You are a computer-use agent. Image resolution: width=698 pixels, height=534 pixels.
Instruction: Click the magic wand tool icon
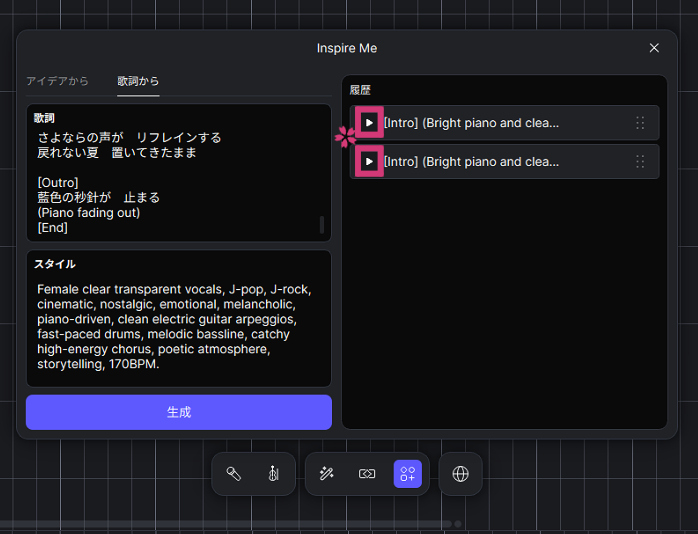pos(326,474)
